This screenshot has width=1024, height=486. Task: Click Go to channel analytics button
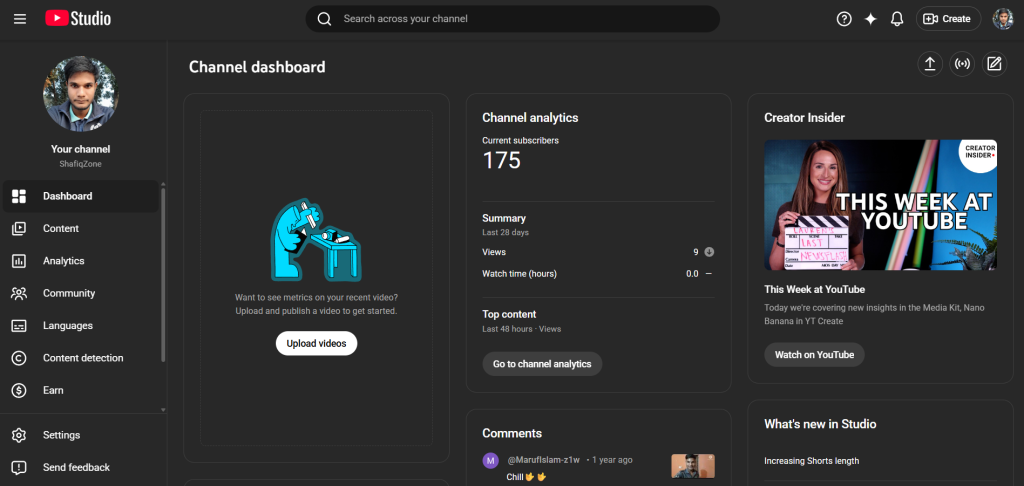point(542,364)
